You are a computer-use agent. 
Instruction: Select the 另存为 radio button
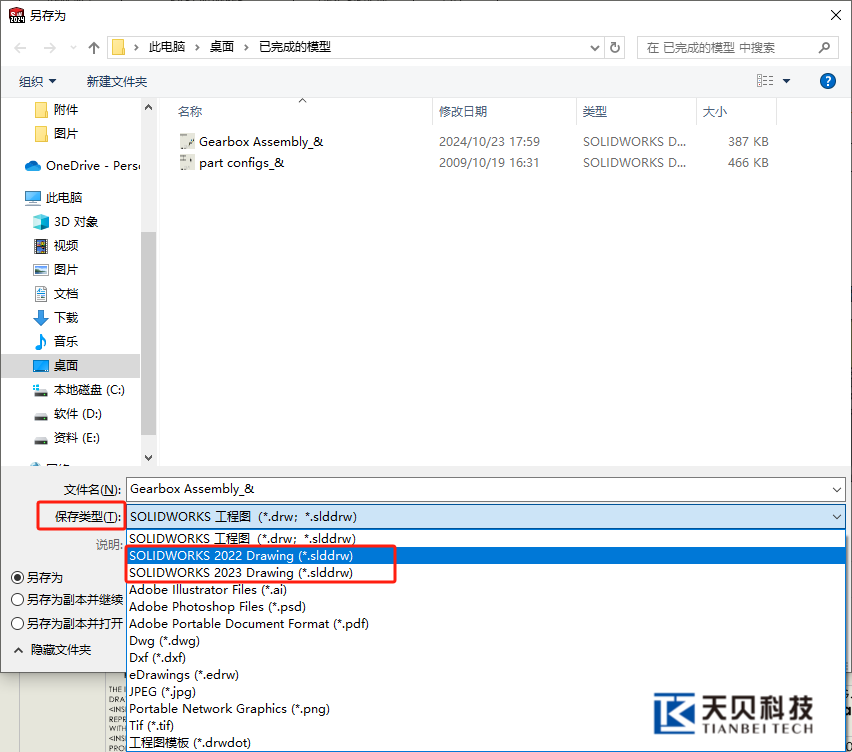point(17,578)
